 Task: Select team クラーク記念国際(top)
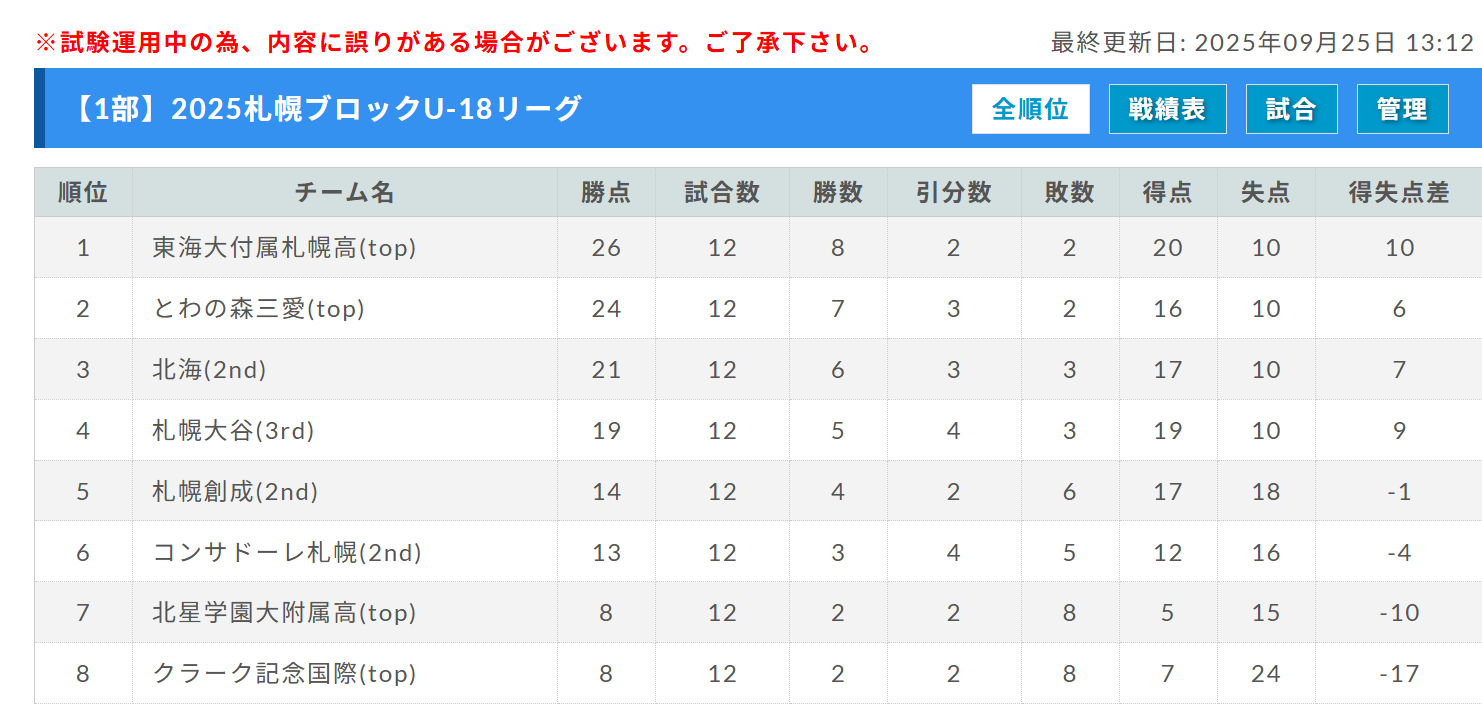(x=284, y=674)
